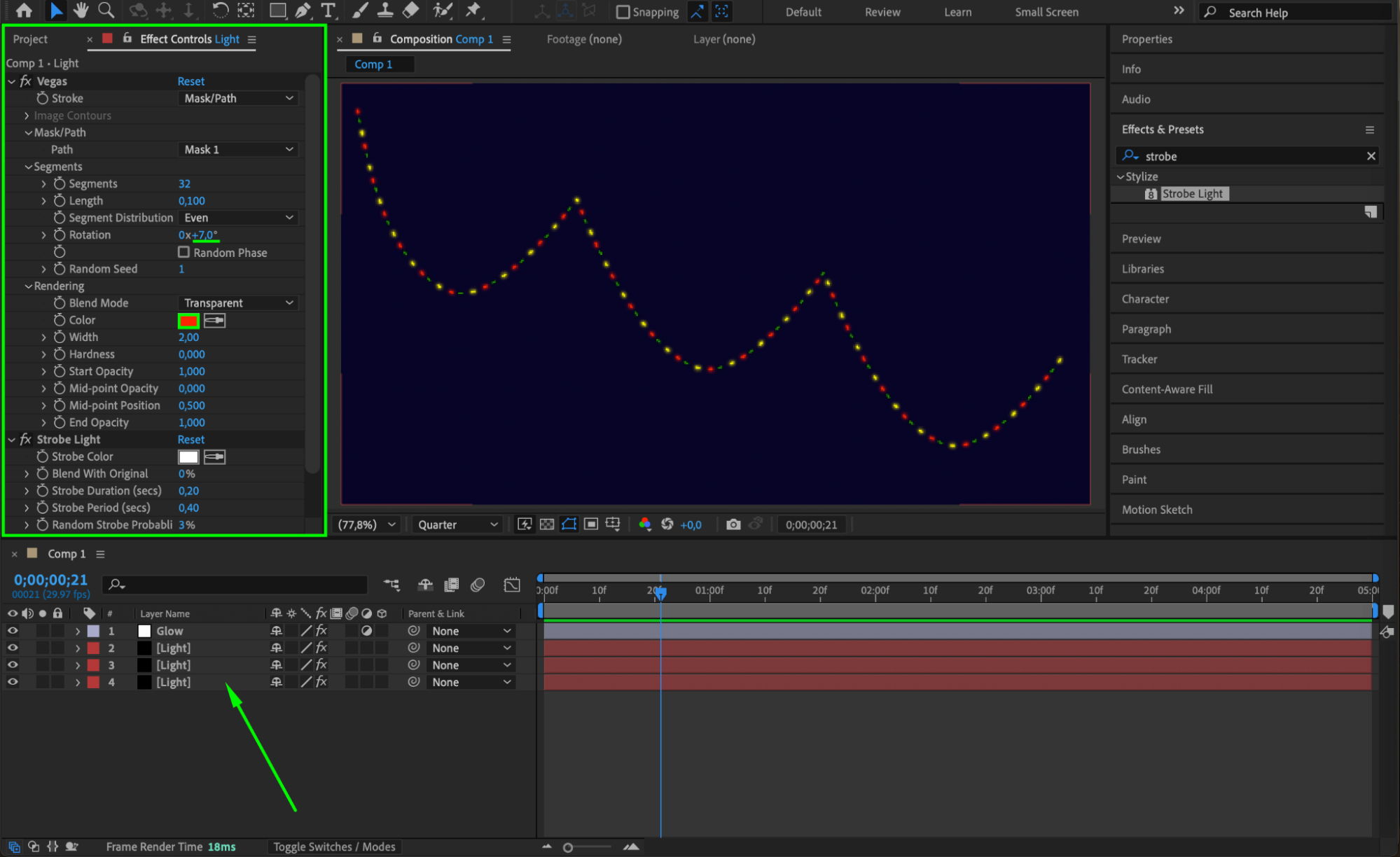
Task: Enable the Random Phase checkbox
Action: pyautogui.click(x=184, y=252)
